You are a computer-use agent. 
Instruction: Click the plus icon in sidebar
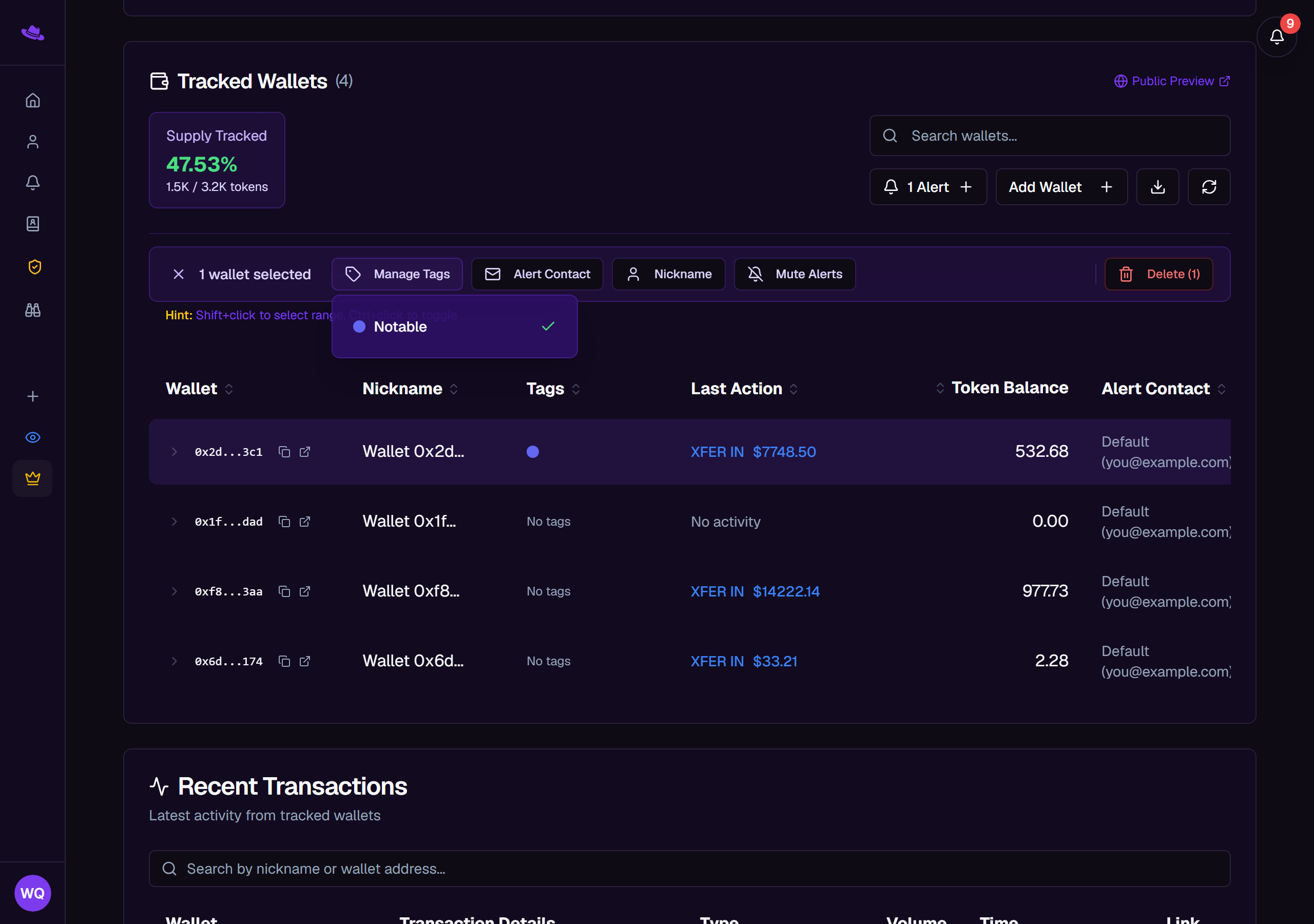[33, 396]
